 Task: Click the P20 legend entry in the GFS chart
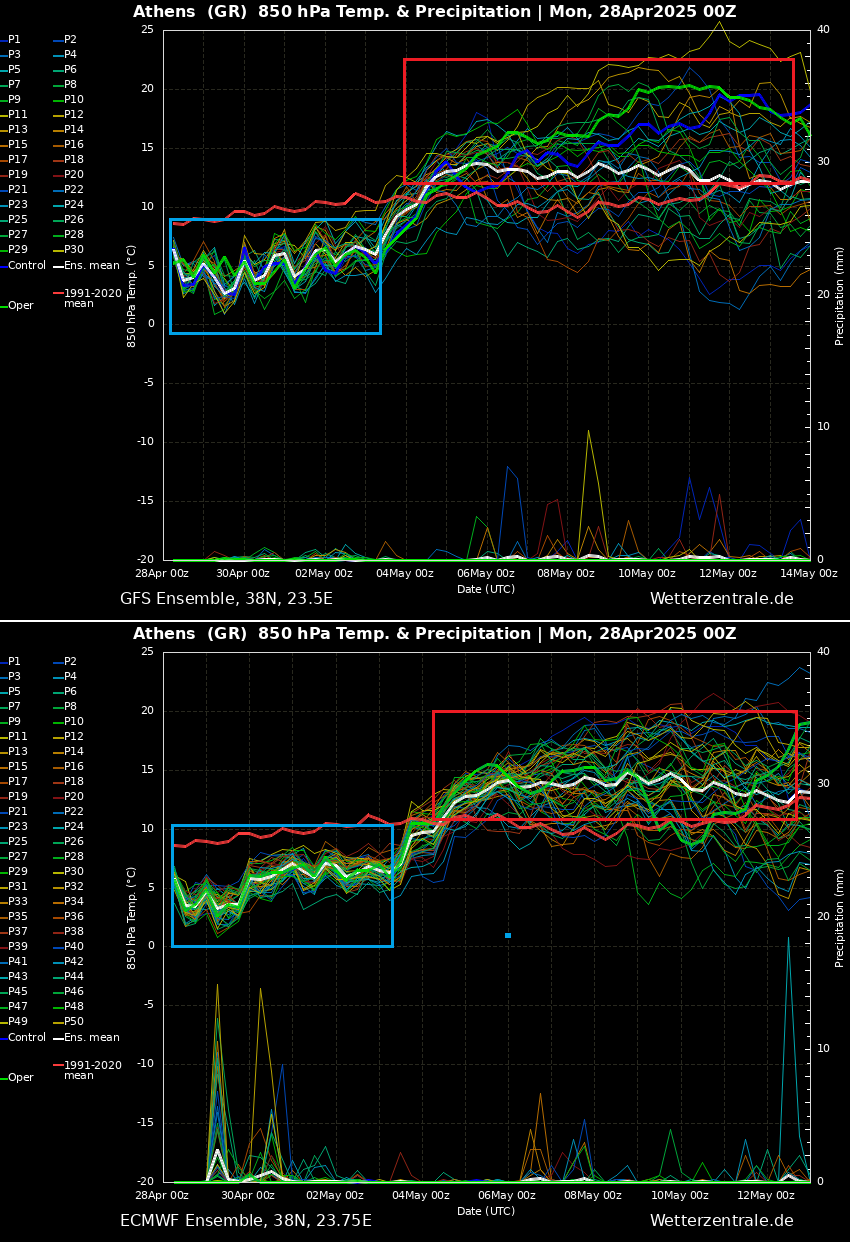click(74, 175)
